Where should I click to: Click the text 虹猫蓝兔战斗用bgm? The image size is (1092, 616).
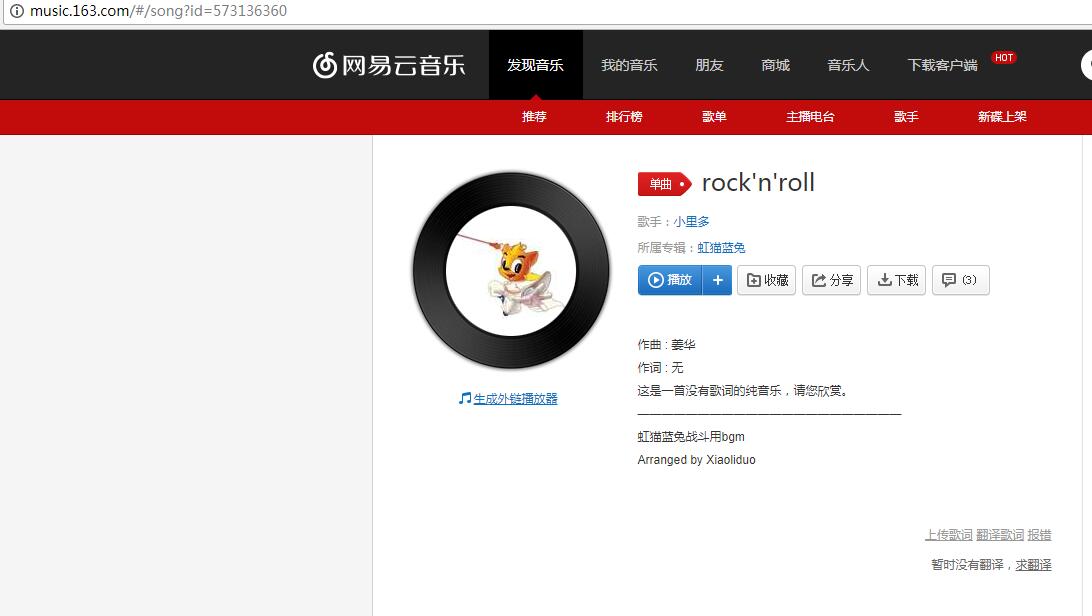[x=691, y=436]
